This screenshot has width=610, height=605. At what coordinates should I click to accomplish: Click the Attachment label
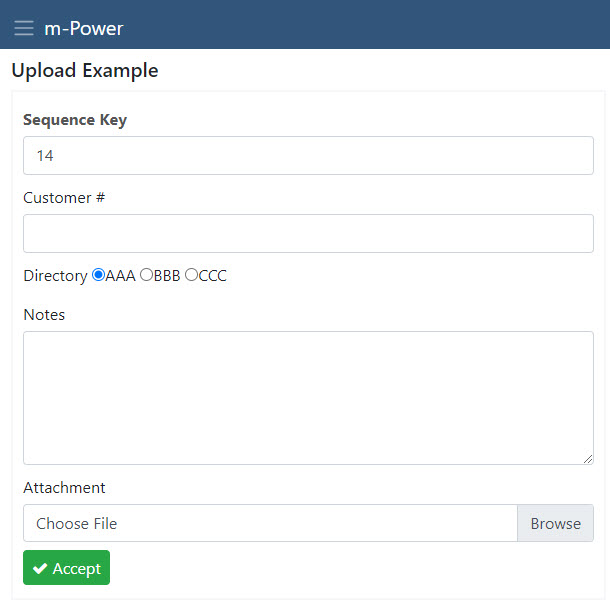click(64, 488)
